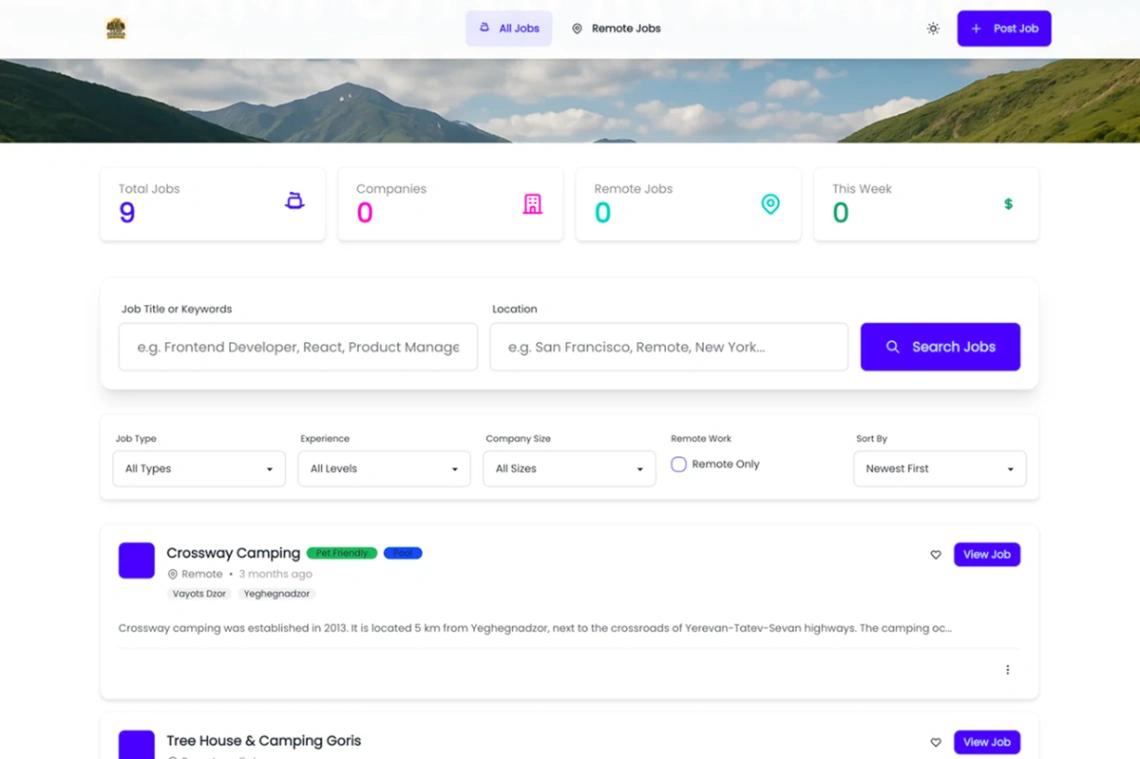Focus the Location search field

click(x=669, y=347)
